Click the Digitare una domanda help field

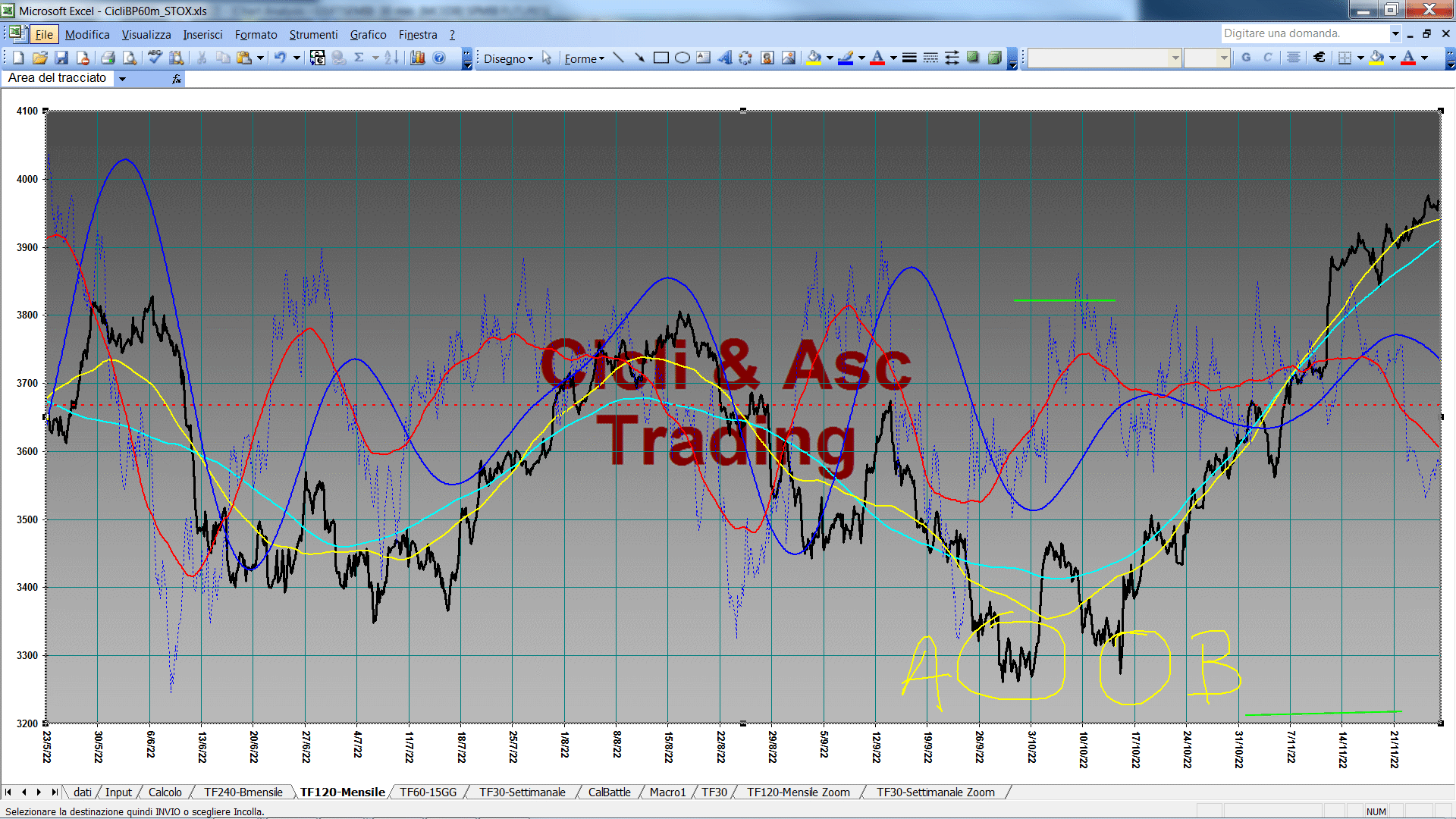coord(1304,33)
